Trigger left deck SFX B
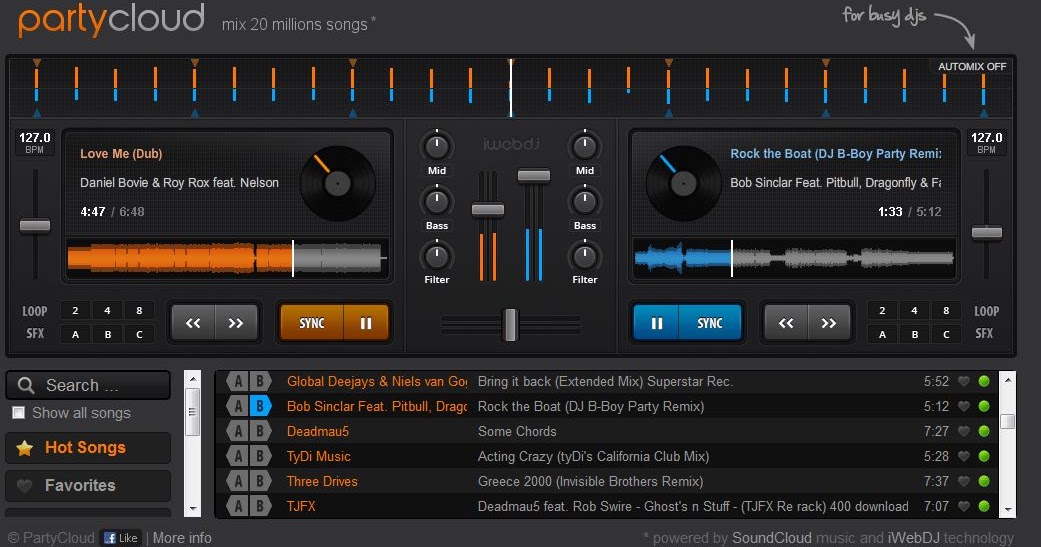 click(107, 334)
